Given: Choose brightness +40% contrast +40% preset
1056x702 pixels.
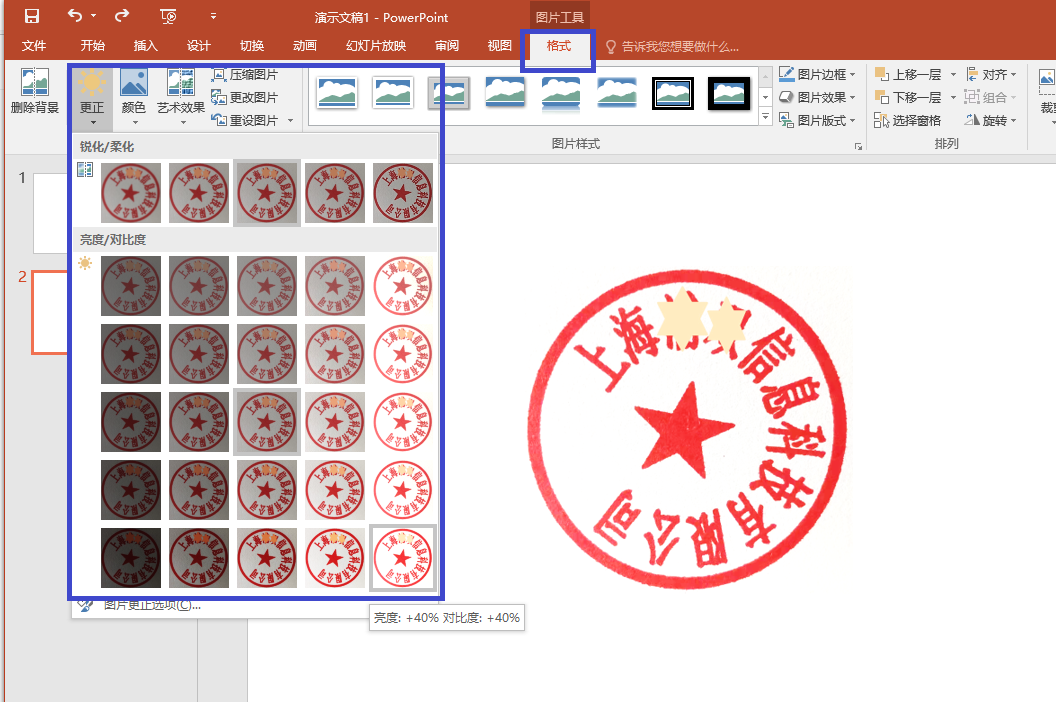Looking at the screenshot, I should point(403,558).
